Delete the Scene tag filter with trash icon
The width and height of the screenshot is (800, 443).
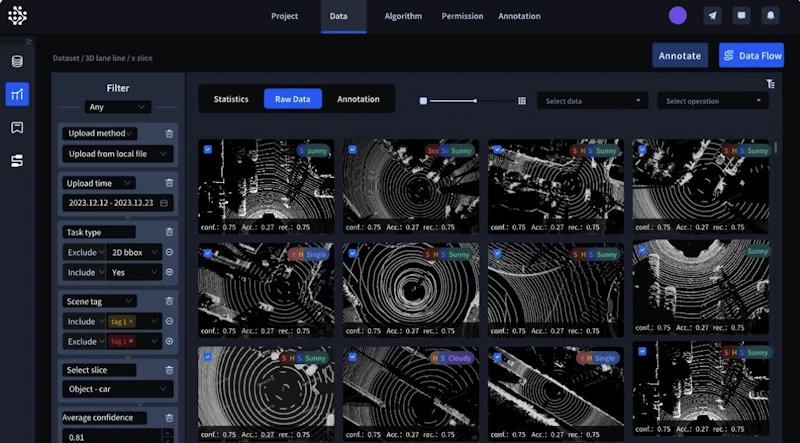[169, 301]
